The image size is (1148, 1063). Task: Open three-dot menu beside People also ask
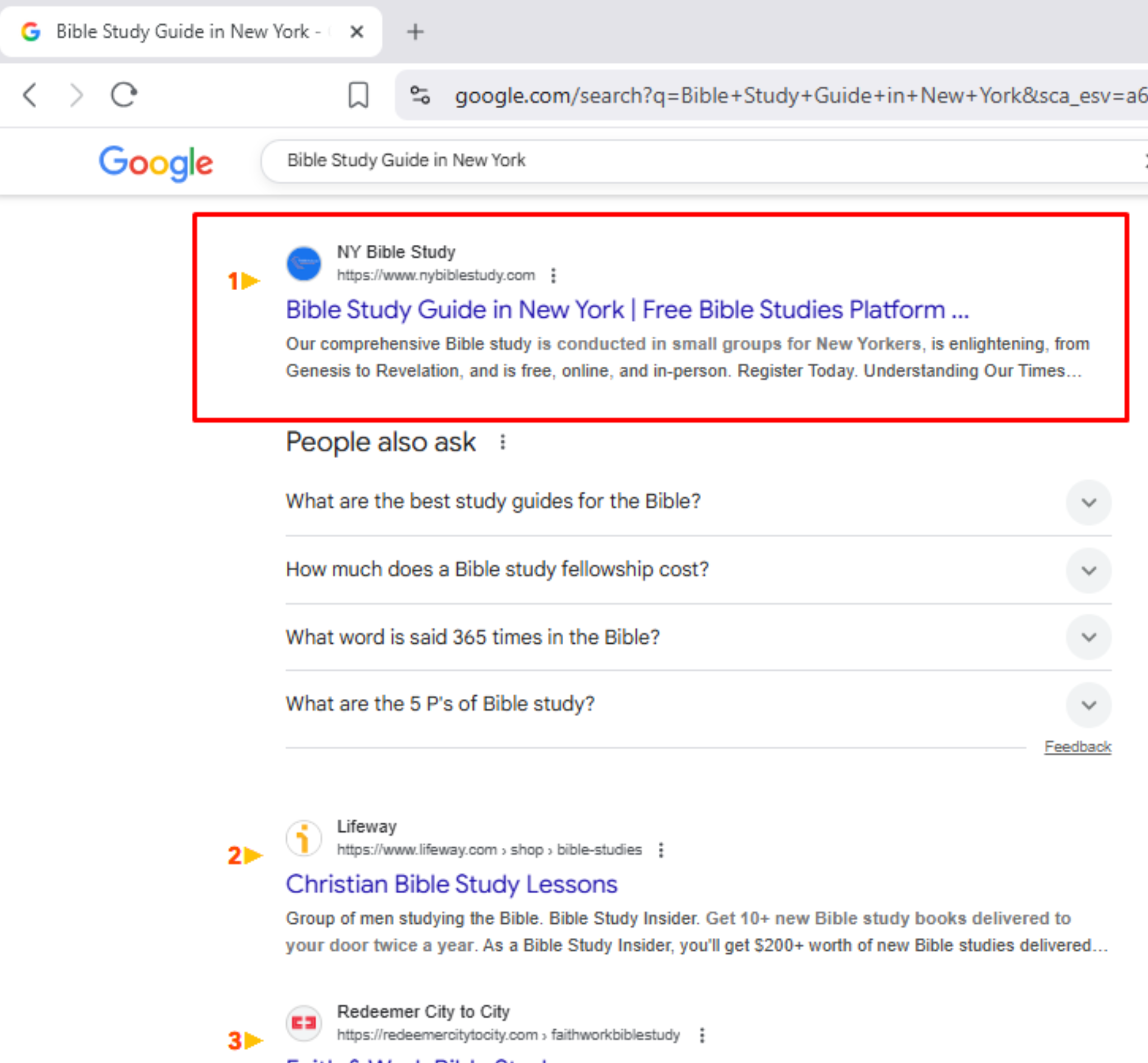point(503,442)
